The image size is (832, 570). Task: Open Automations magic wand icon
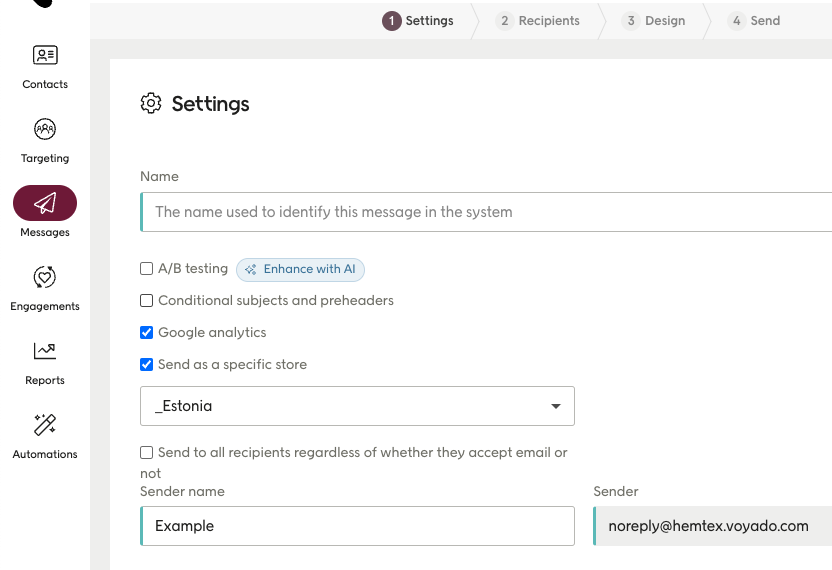(x=45, y=425)
